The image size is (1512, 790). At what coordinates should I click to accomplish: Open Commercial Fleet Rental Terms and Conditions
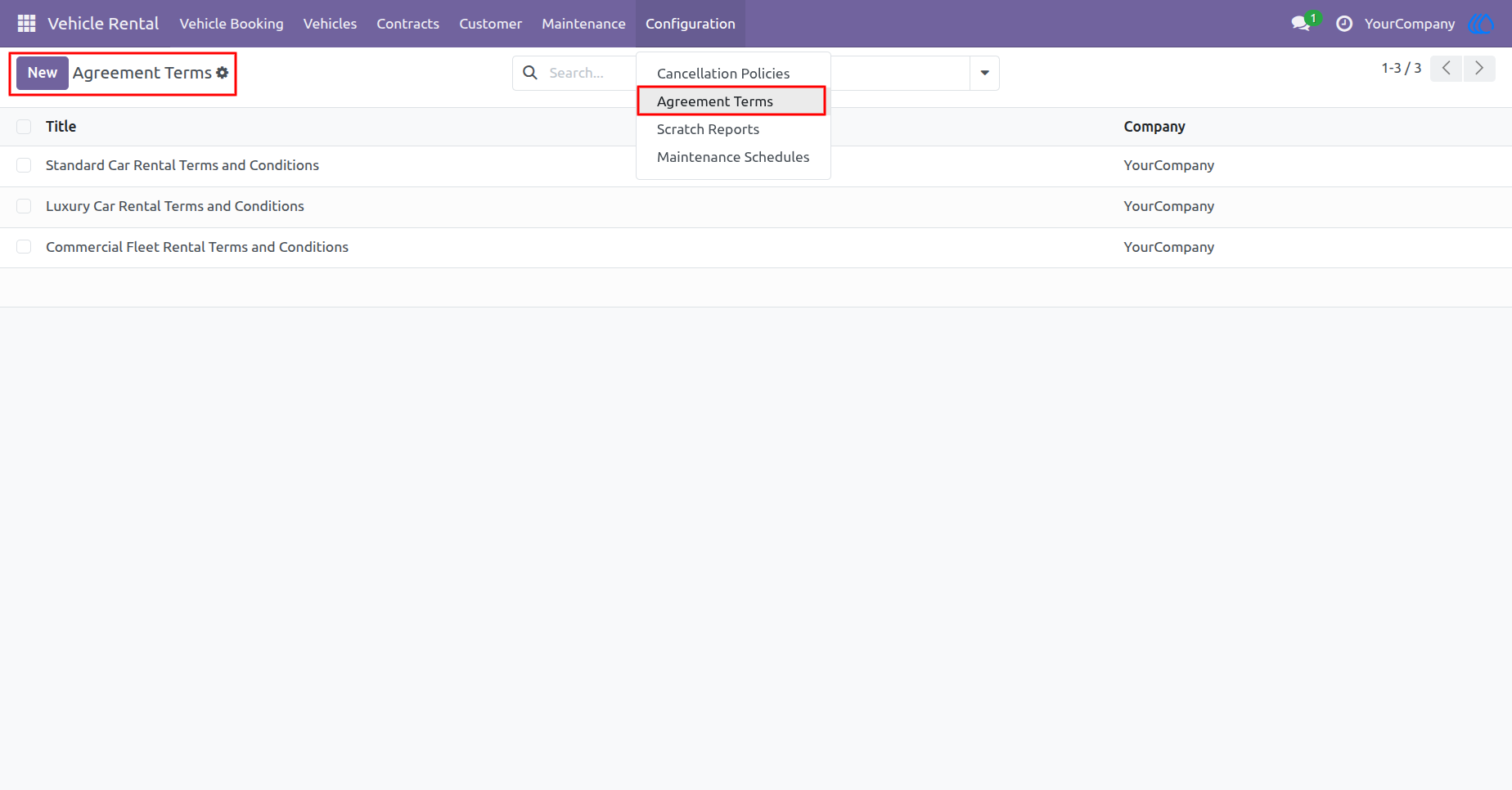197,247
